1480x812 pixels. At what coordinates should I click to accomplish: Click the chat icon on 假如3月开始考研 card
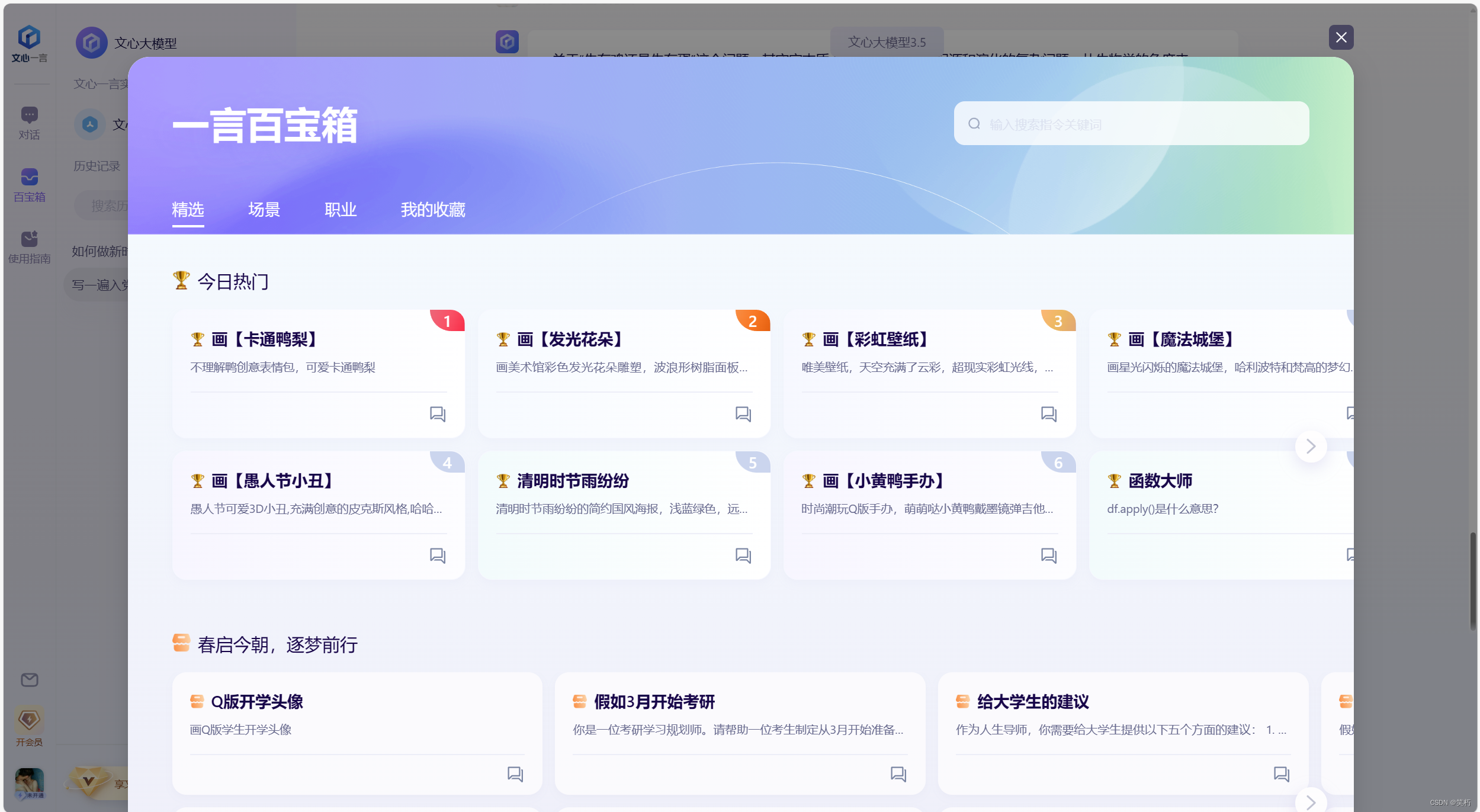pos(898,774)
